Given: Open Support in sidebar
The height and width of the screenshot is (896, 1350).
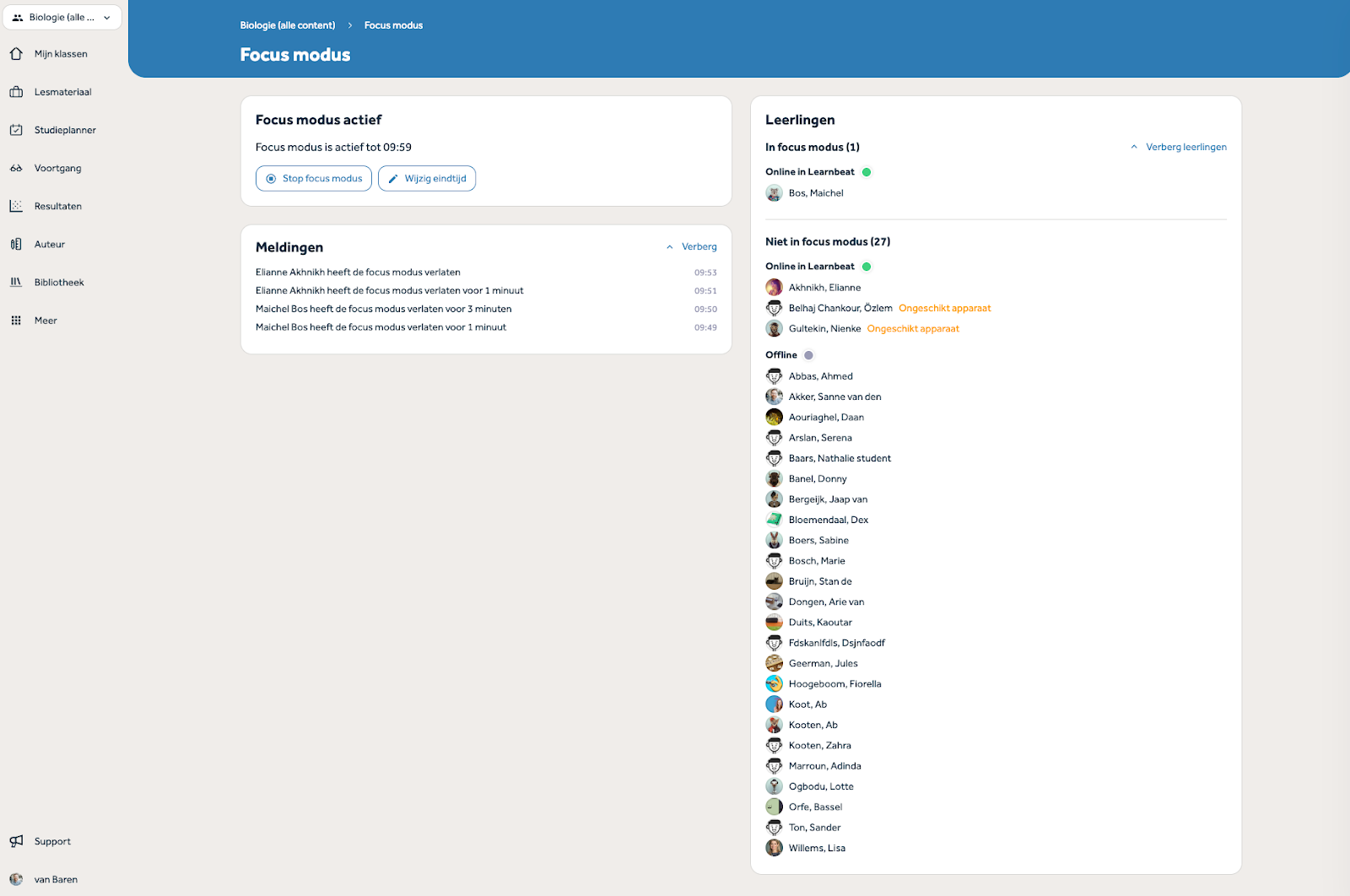Looking at the screenshot, I should tap(52, 841).
